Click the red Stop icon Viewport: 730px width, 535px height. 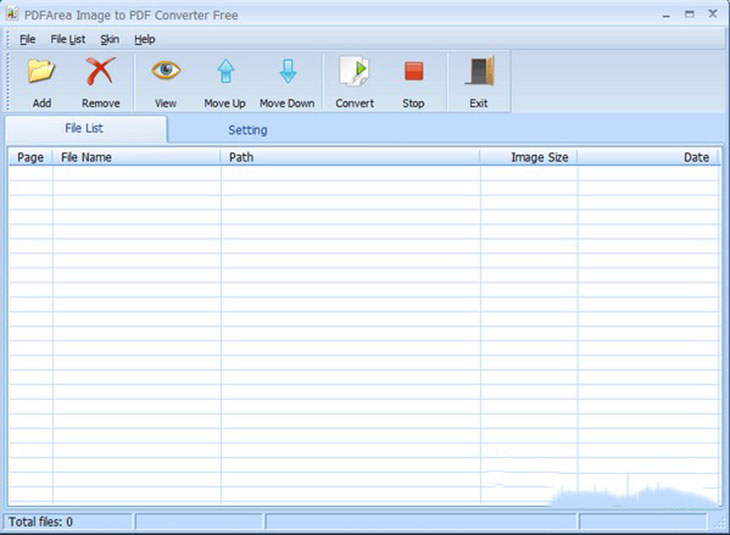point(413,71)
